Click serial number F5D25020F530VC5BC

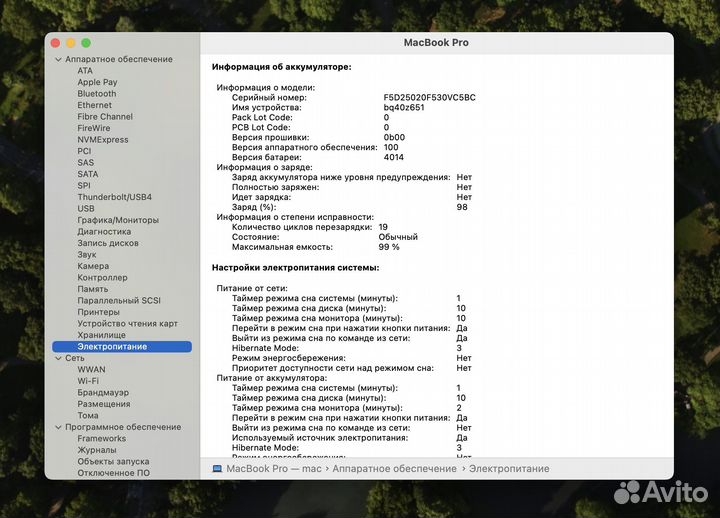[x=429, y=97]
